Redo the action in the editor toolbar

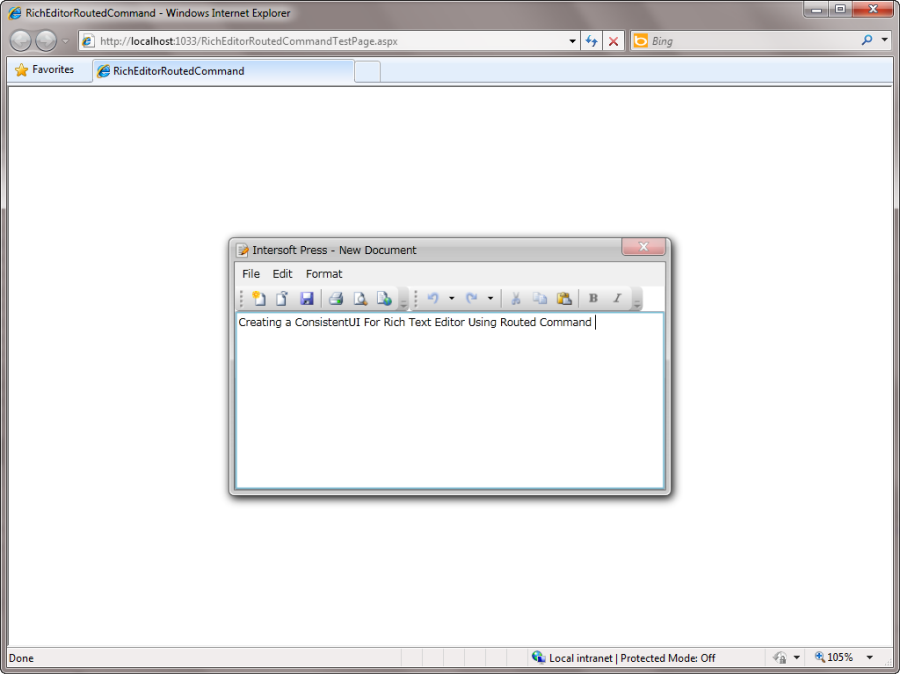tap(472, 298)
